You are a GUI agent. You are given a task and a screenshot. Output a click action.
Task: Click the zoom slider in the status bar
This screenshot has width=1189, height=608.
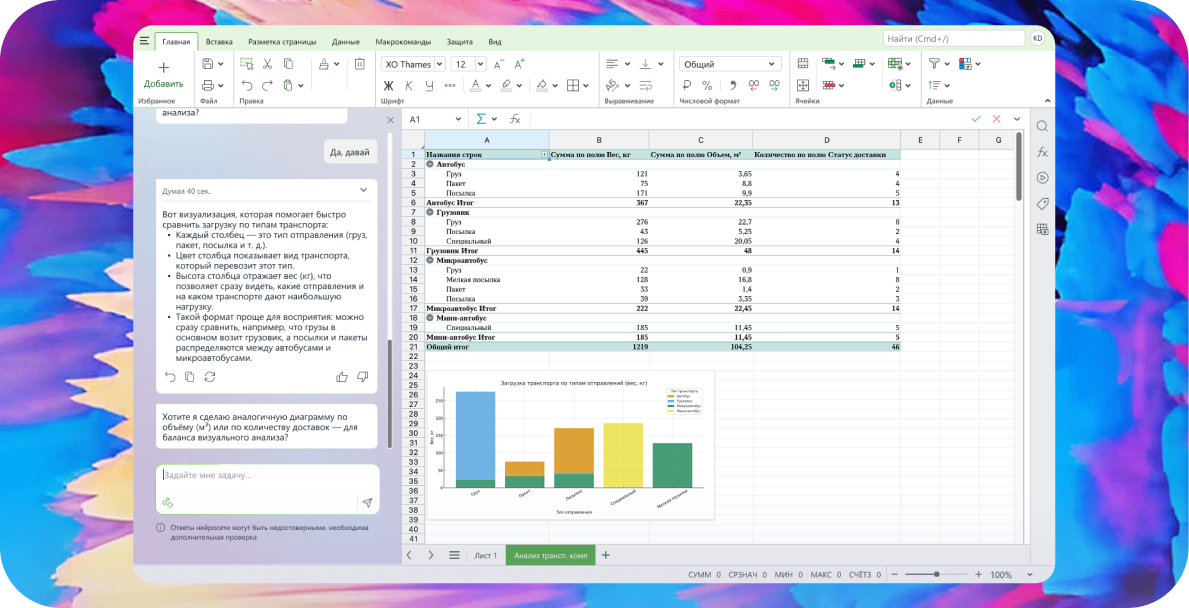936,575
